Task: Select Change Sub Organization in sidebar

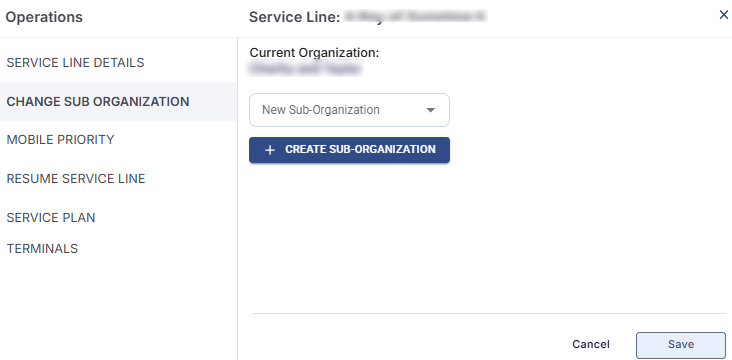Action: [x=98, y=101]
